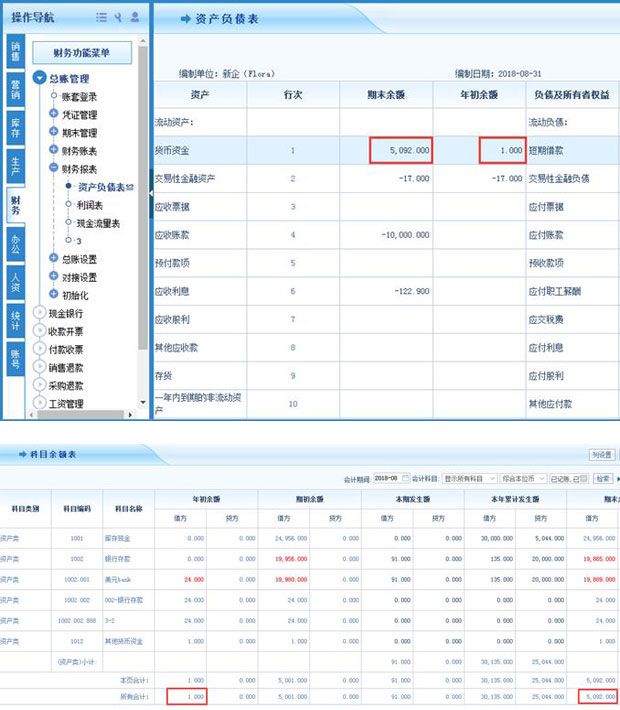
Task: Click the horizontal scroll right arrow under the tree
Action: click(x=130, y=414)
